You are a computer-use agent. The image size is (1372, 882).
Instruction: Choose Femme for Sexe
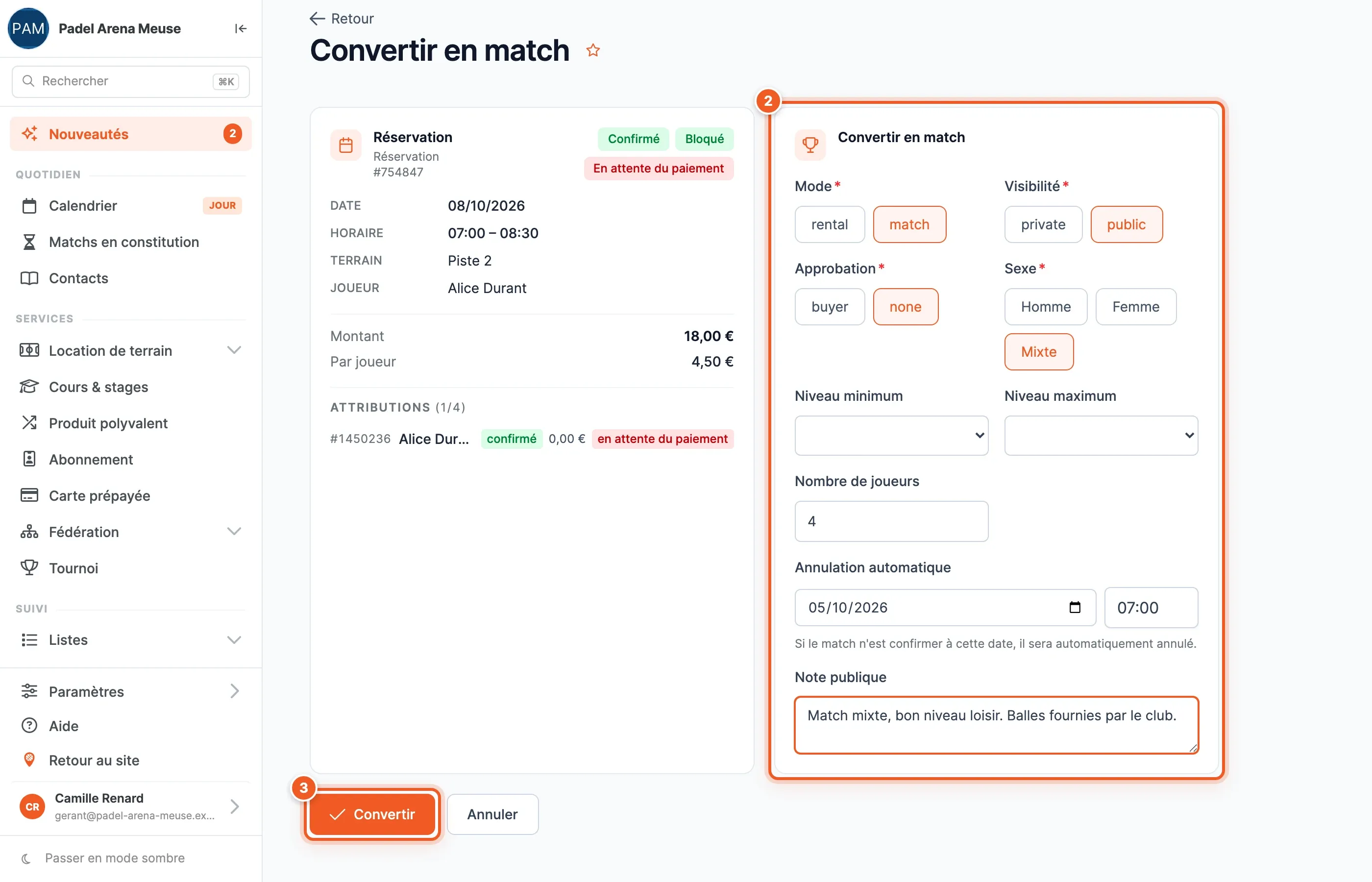(x=1135, y=307)
